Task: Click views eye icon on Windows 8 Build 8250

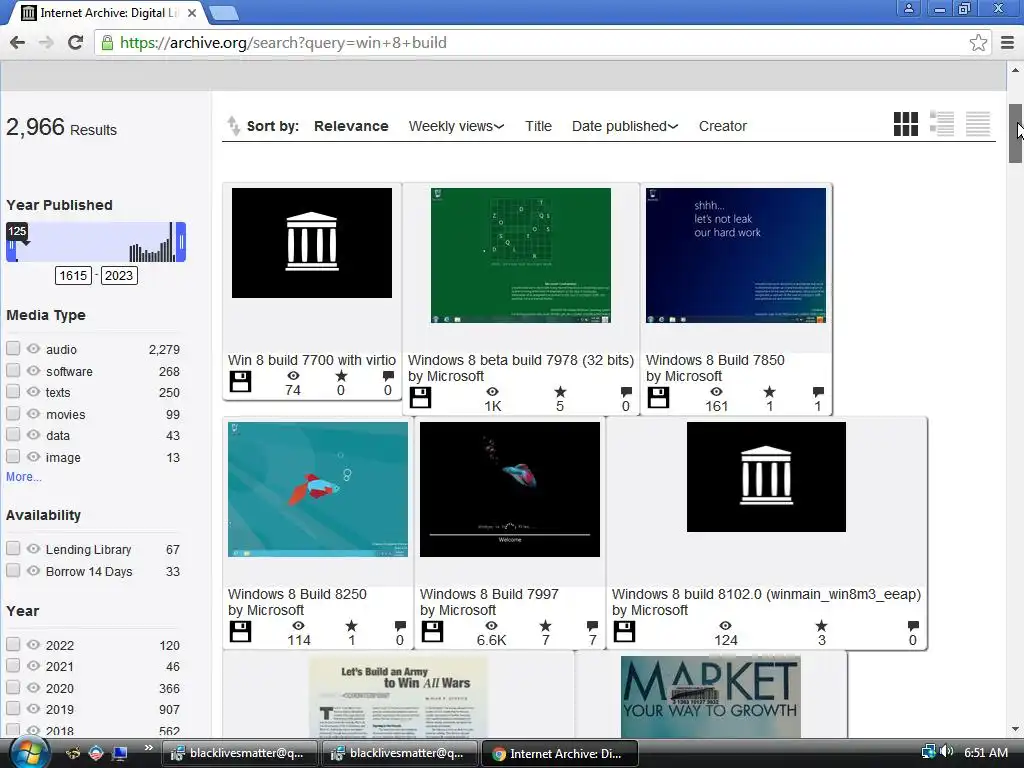Action: tap(298, 626)
